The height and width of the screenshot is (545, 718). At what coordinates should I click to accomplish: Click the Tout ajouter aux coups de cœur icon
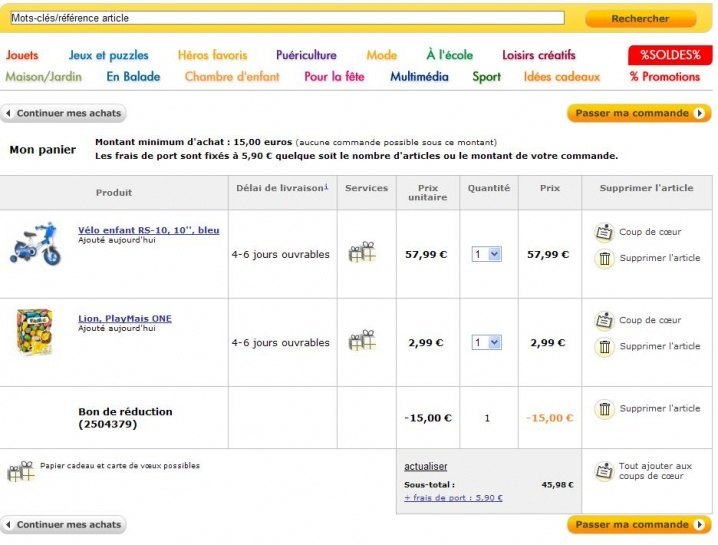[x=604, y=471]
